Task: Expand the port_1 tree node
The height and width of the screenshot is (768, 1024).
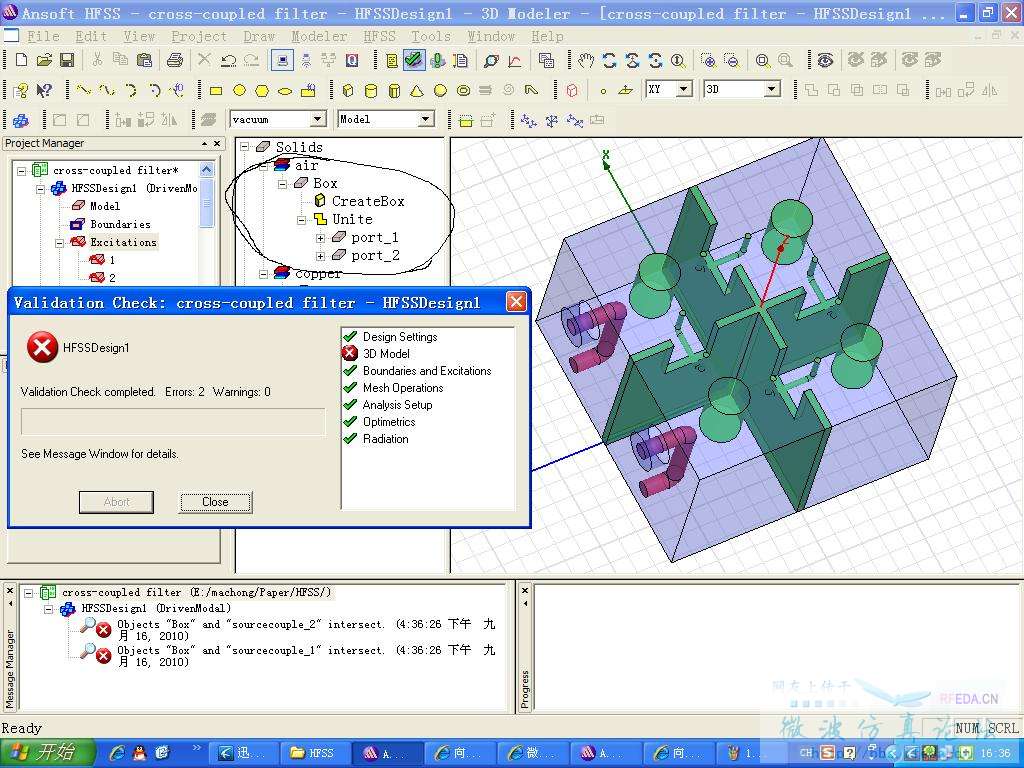Action: [x=320, y=238]
